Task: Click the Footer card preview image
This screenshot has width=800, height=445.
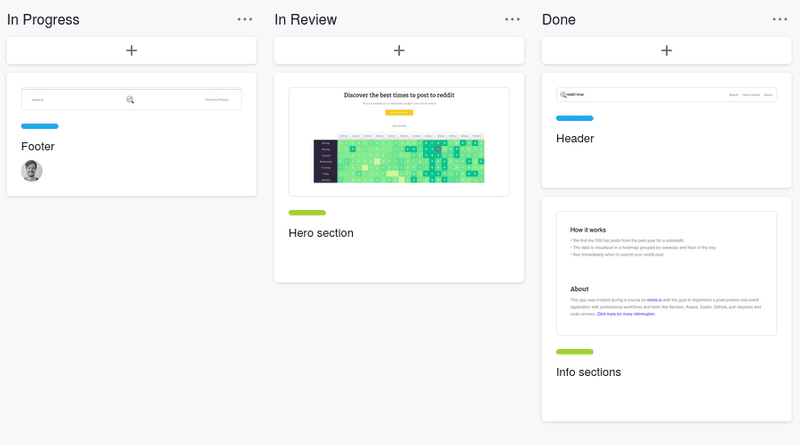Action: click(131, 99)
